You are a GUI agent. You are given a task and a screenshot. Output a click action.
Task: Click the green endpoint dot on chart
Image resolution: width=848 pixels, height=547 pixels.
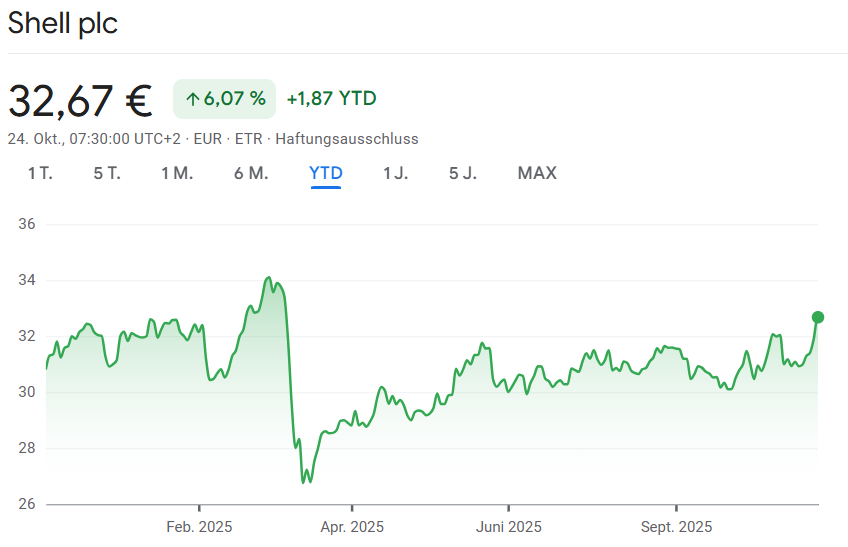(818, 317)
